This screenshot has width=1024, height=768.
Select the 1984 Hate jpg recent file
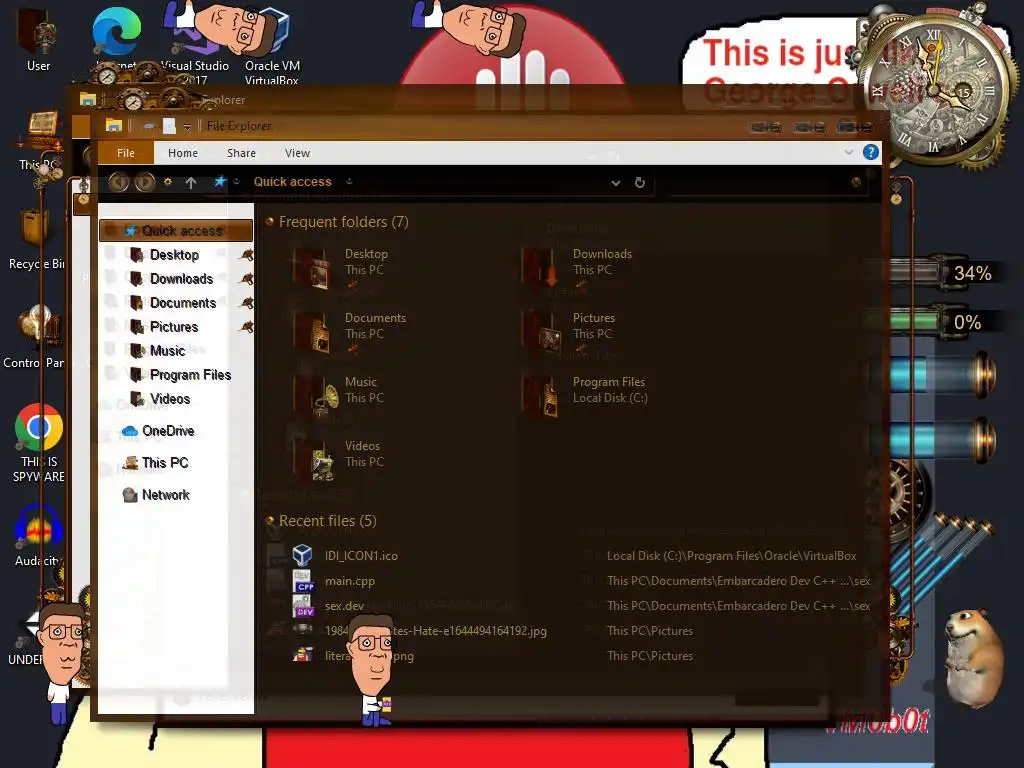click(436, 630)
